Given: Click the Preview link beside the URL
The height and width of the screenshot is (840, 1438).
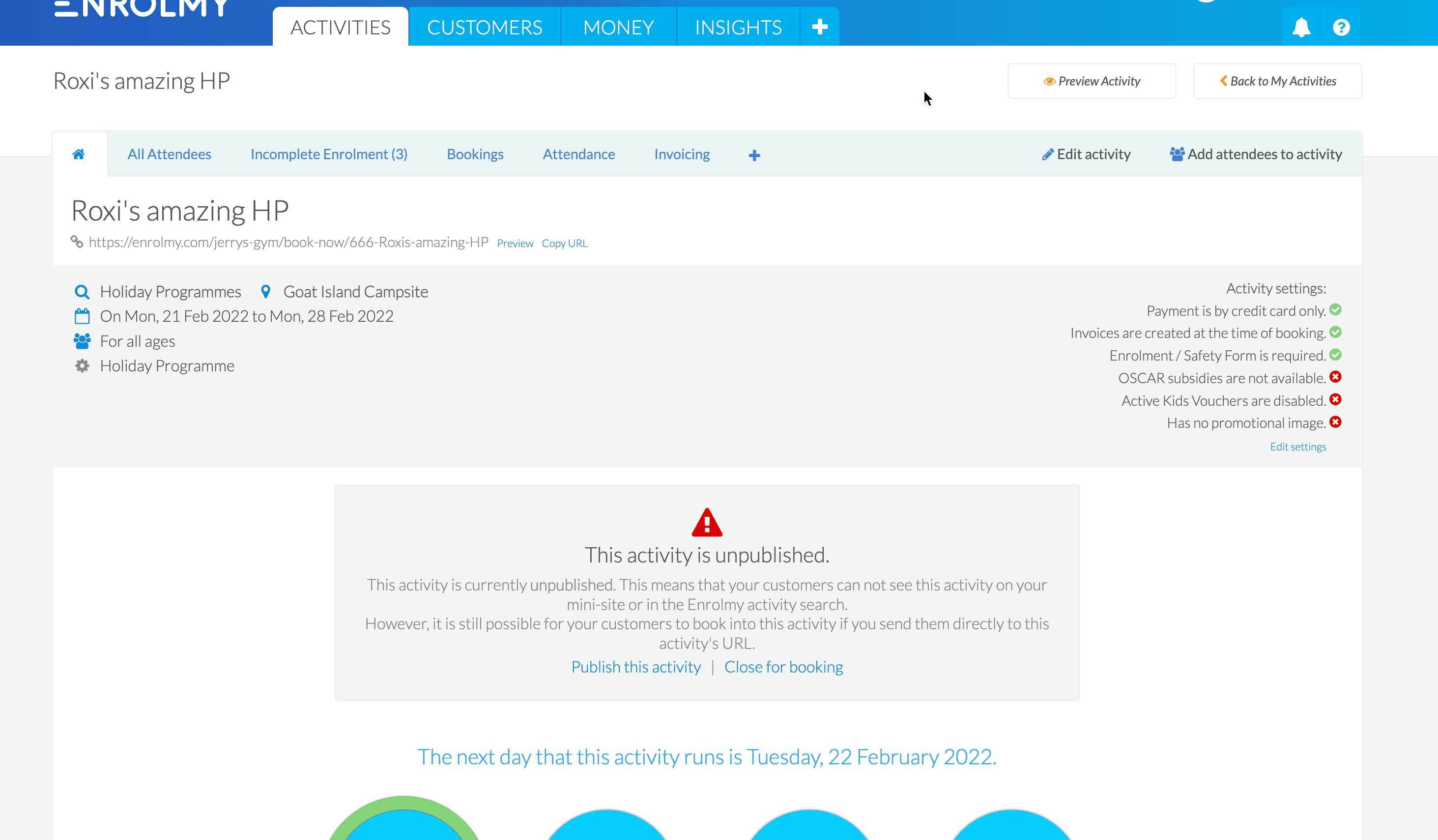Looking at the screenshot, I should [515, 243].
